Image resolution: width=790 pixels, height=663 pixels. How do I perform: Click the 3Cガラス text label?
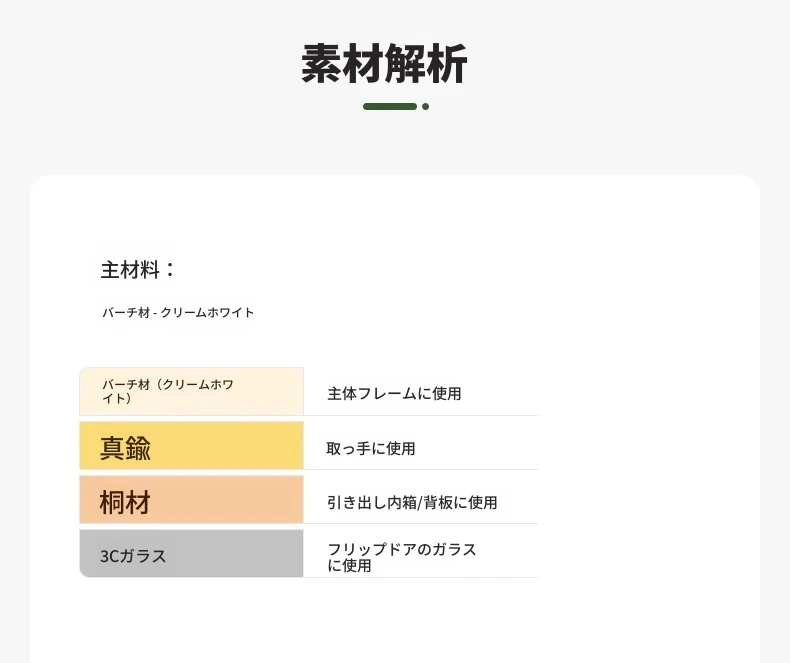tap(133, 556)
